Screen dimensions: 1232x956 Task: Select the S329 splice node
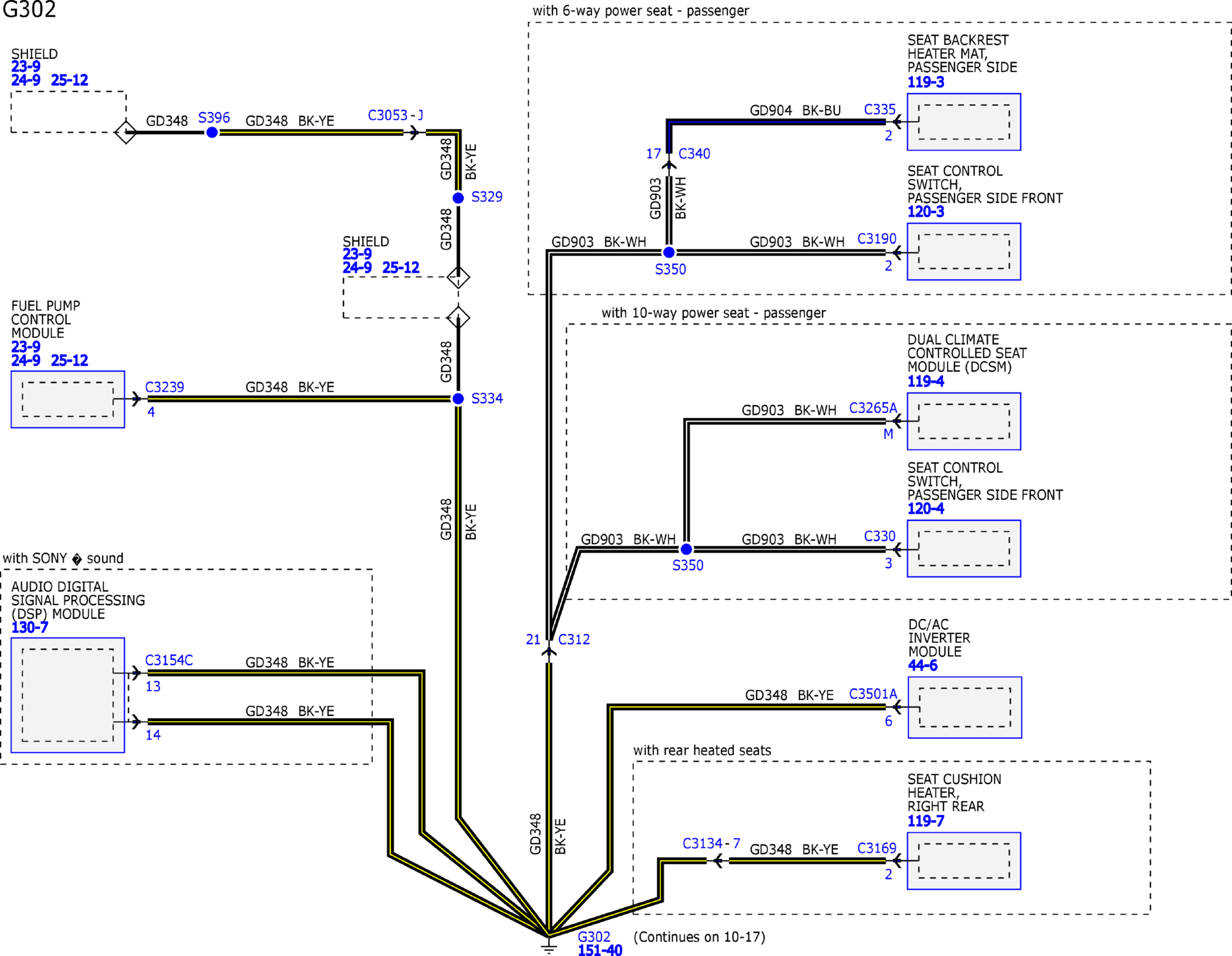point(458,198)
